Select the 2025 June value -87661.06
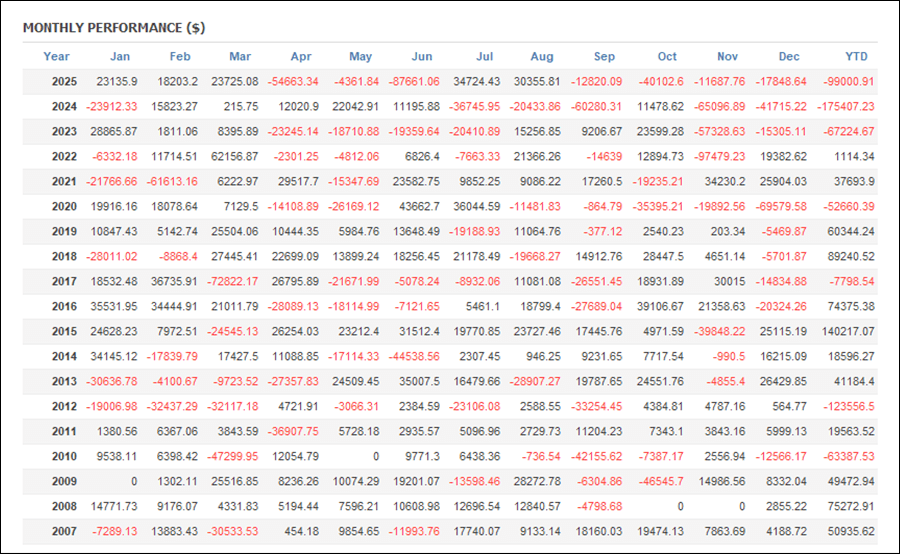Viewport: 900px width, 554px height. click(407, 82)
